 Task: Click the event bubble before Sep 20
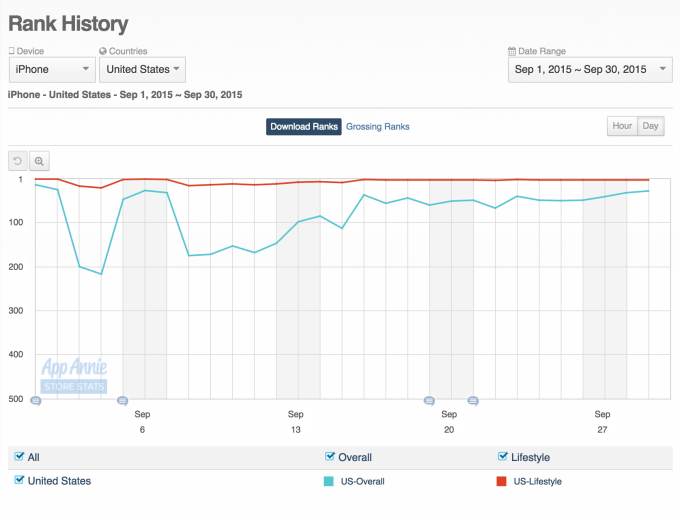tap(430, 401)
